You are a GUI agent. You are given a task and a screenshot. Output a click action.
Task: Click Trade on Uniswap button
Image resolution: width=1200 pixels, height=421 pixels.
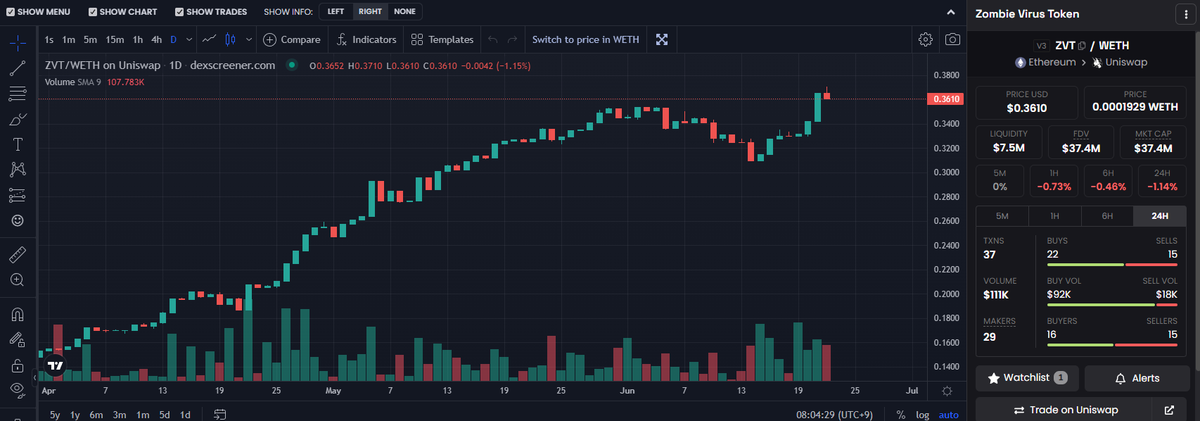coord(1065,410)
